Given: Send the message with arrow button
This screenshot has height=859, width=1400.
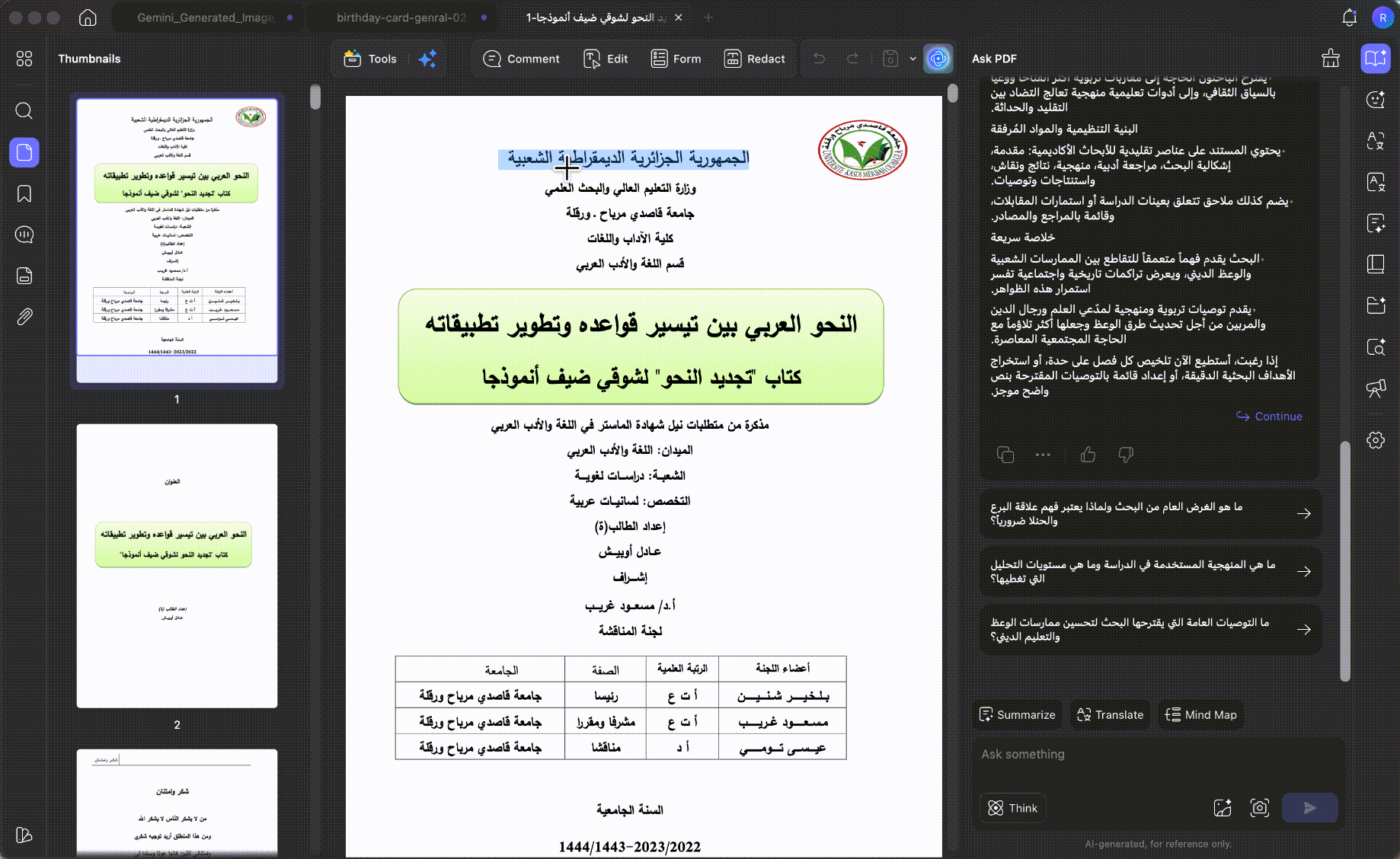Looking at the screenshot, I should 1310,808.
